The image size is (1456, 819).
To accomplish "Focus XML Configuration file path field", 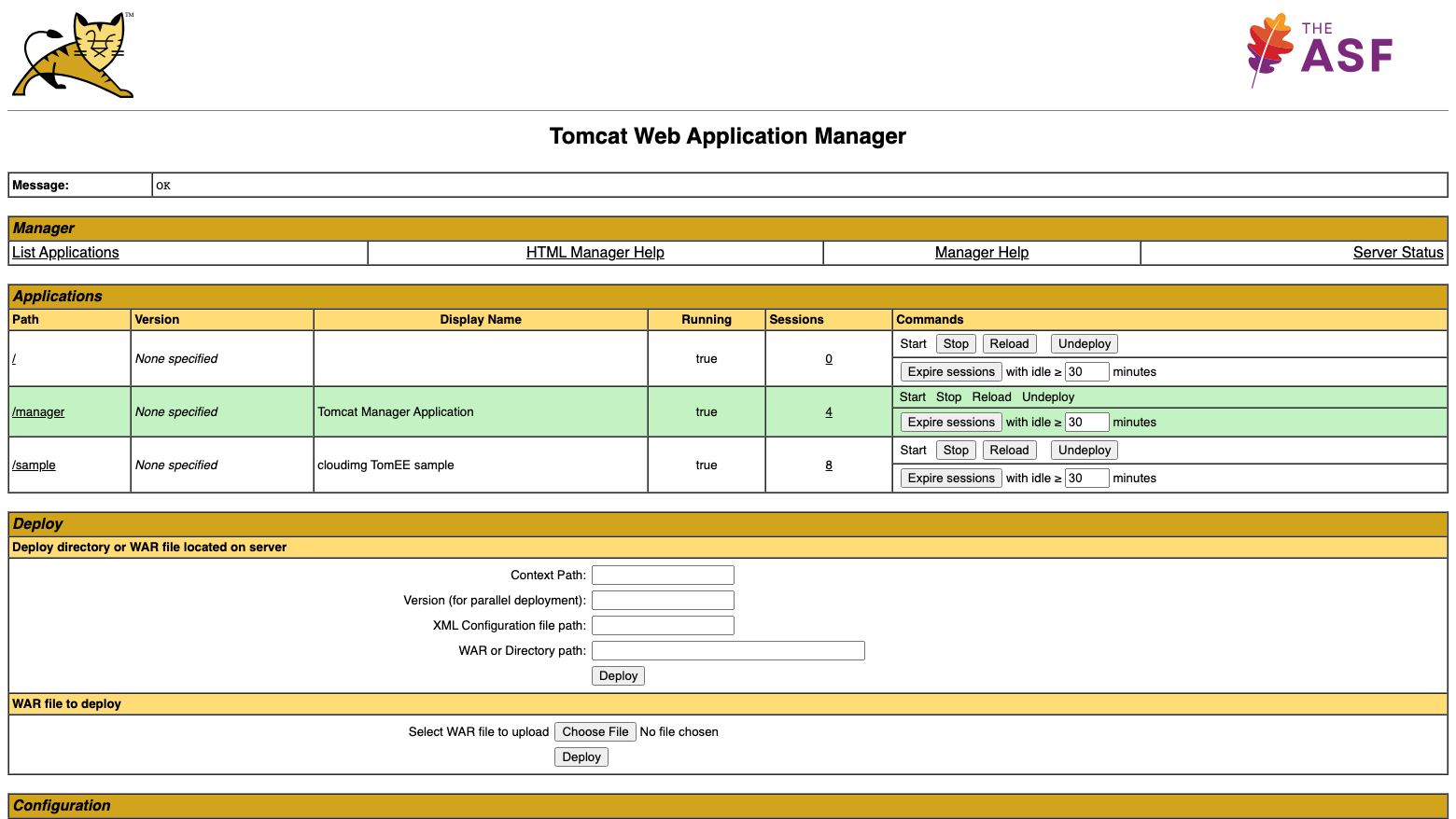I will click(663, 626).
